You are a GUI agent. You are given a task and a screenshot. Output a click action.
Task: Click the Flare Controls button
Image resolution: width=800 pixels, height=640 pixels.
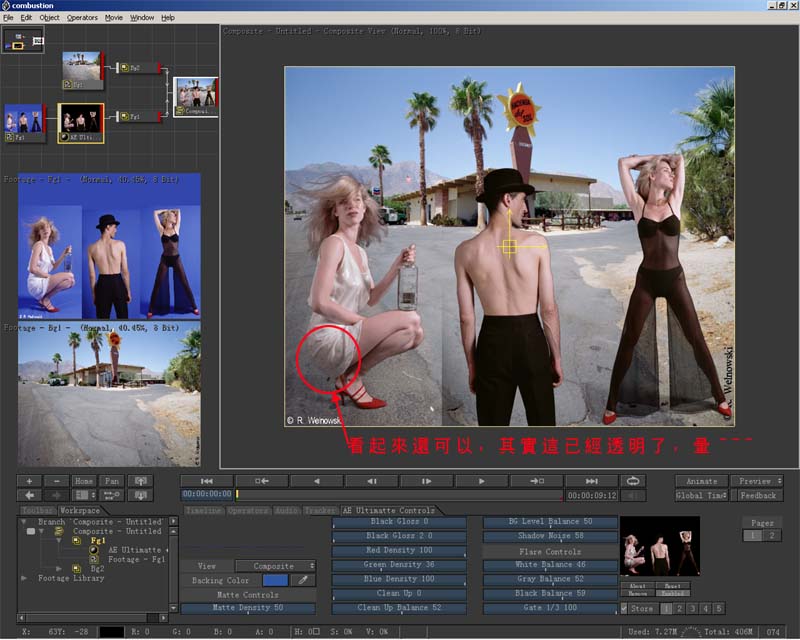(x=550, y=552)
